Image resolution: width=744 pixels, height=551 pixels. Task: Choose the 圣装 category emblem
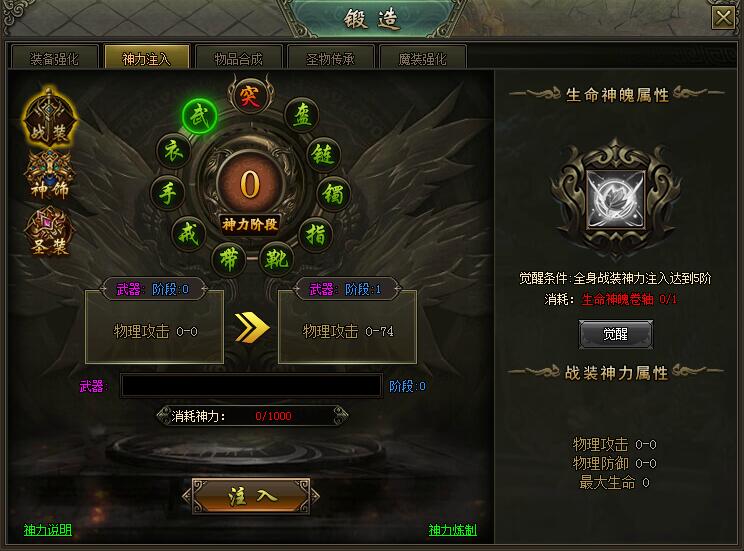point(49,233)
